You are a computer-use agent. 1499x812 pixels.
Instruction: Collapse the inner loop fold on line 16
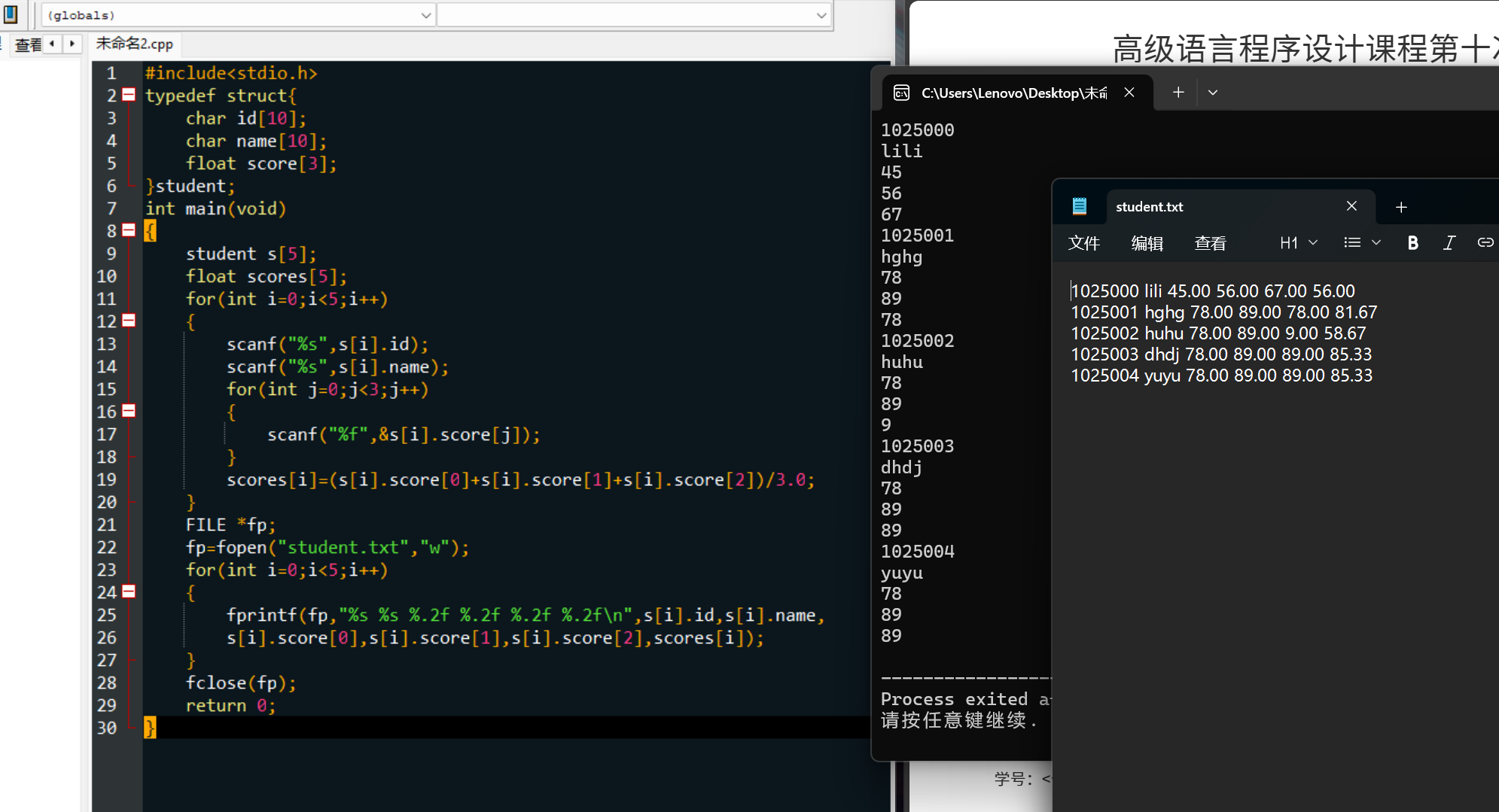tap(129, 411)
